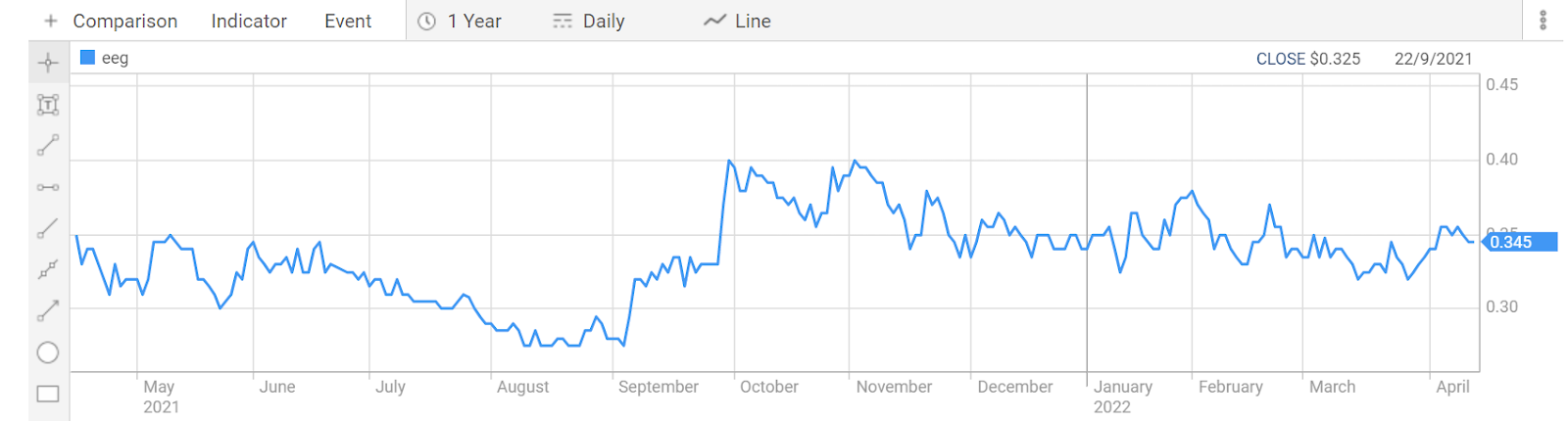Open the Indicator menu
This screenshot has width=1568, height=421.
coord(249,21)
